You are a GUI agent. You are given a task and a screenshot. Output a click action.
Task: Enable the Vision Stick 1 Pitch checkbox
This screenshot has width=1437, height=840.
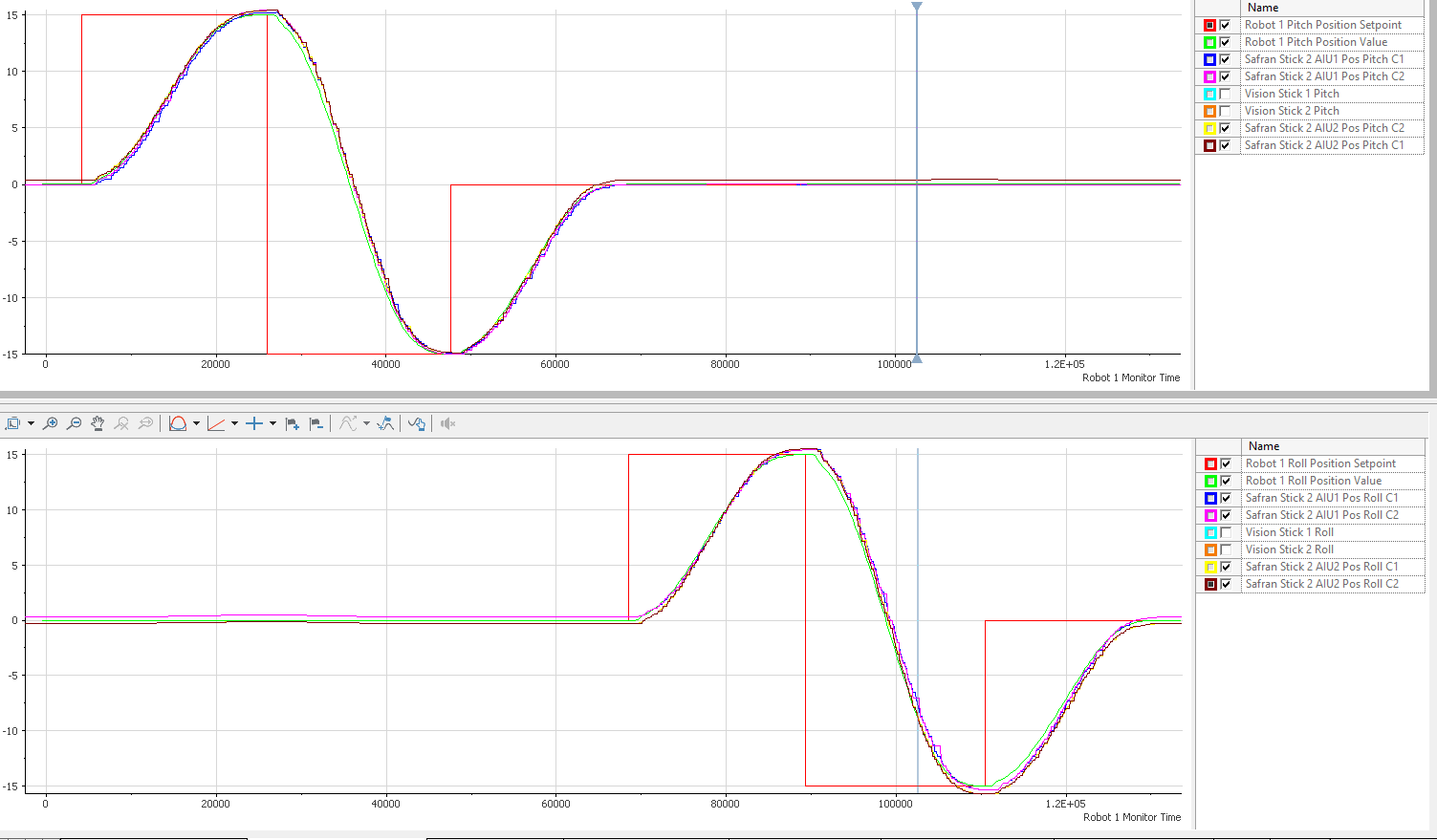point(1225,94)
